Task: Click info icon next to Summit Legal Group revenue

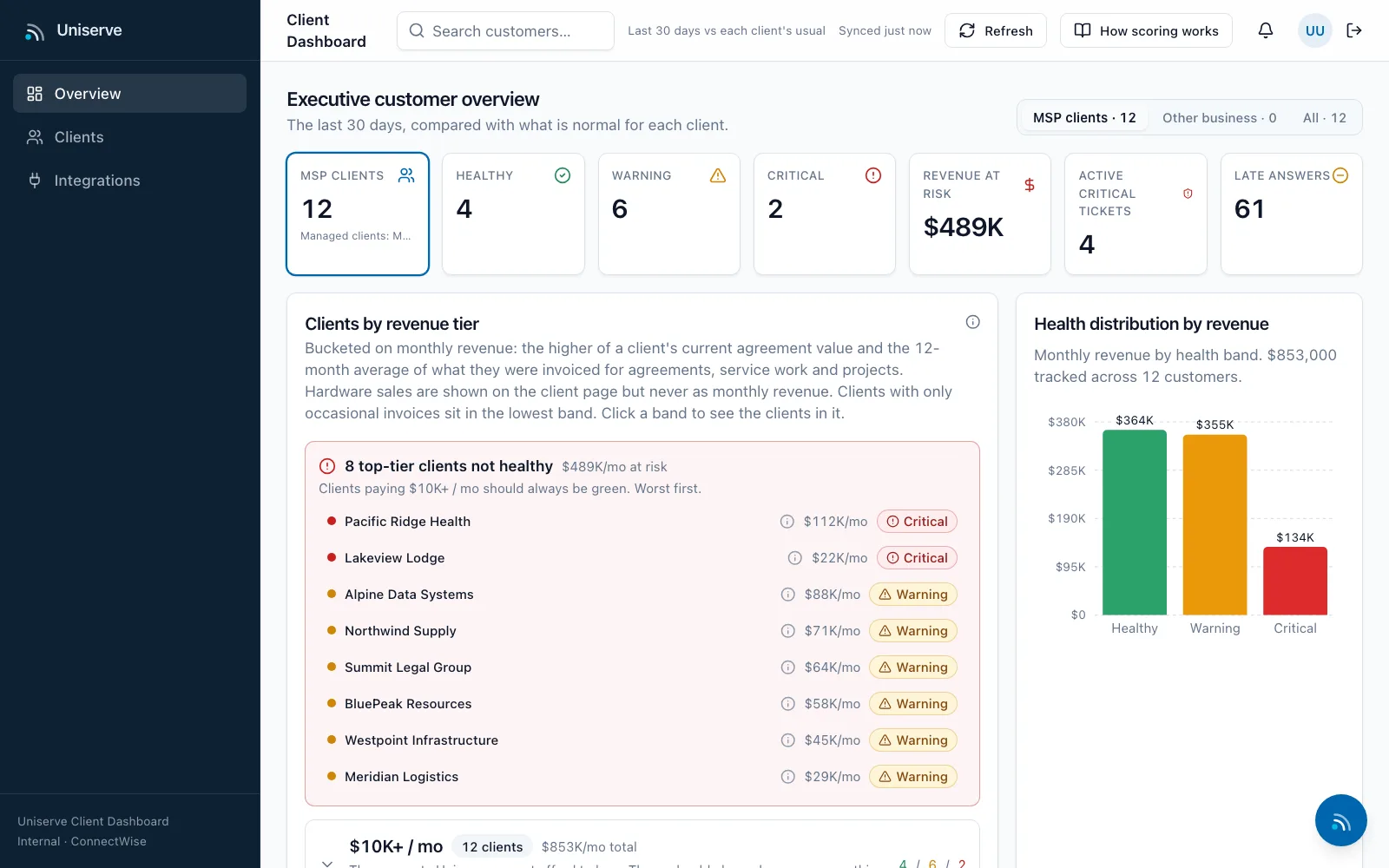Action: (788, 667)
